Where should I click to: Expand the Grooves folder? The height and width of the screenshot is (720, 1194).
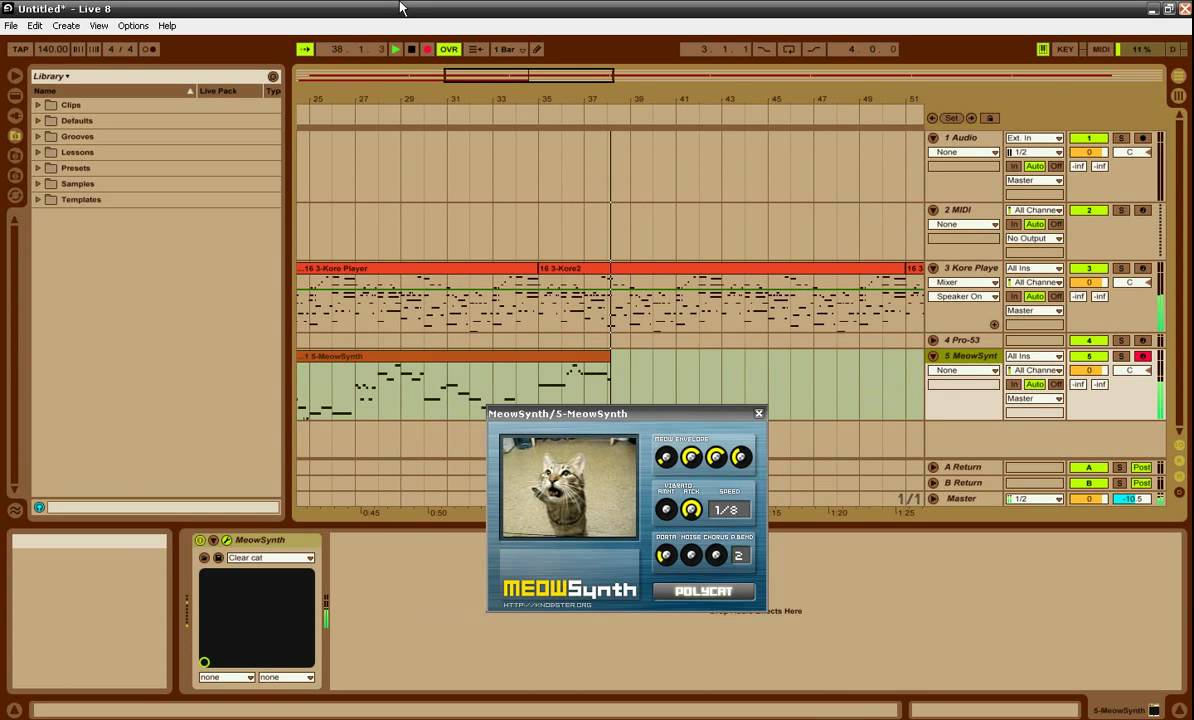[x=38, y=136]
